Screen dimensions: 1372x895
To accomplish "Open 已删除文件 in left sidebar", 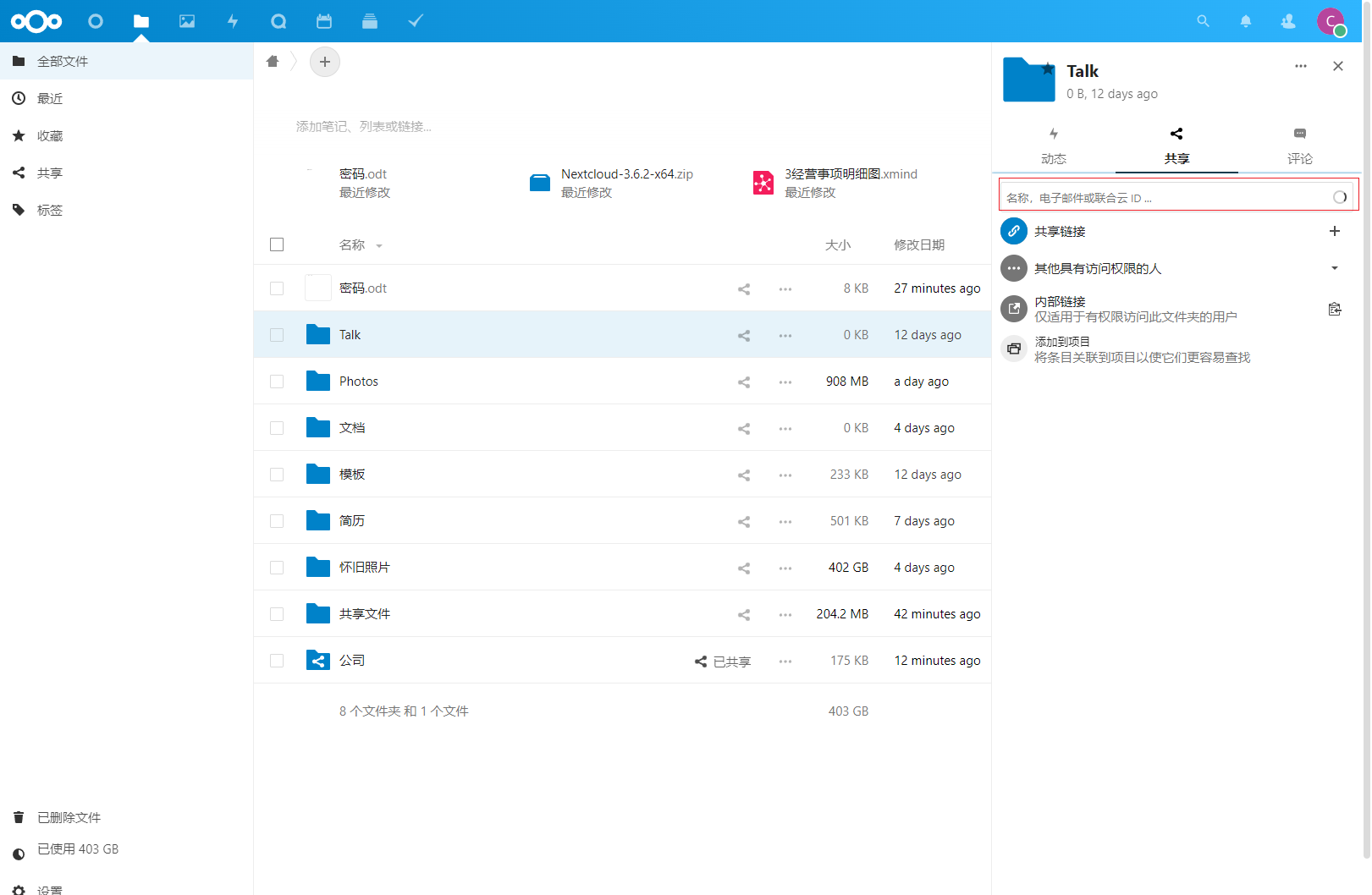I will (x=69, y=817).
